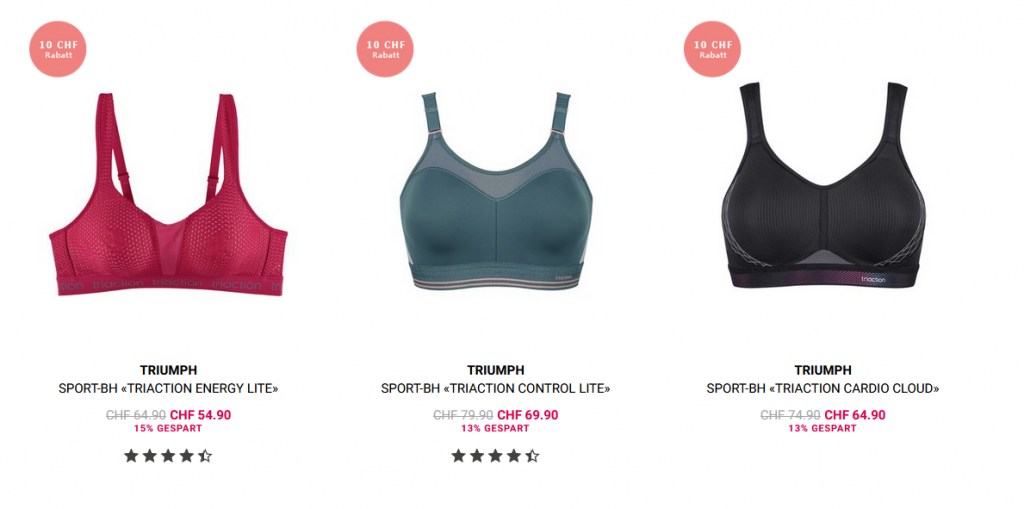Open Sport-BH «Triaction Energy Lite» product link
Image resolution: width=1024 pixels, height=509 pixels.
[x=168, y=389]
